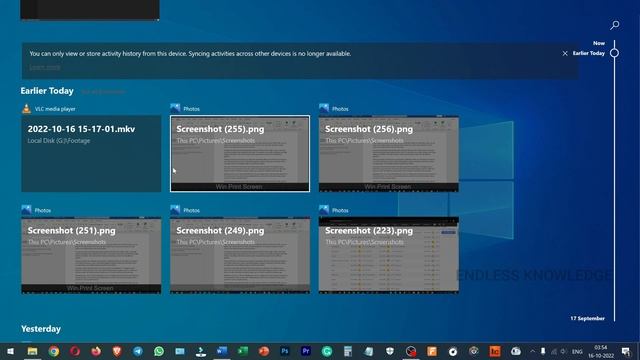Launch Google Chrome from the taskbar
This screenshot has width=640, height=360.
coord(53,351)
